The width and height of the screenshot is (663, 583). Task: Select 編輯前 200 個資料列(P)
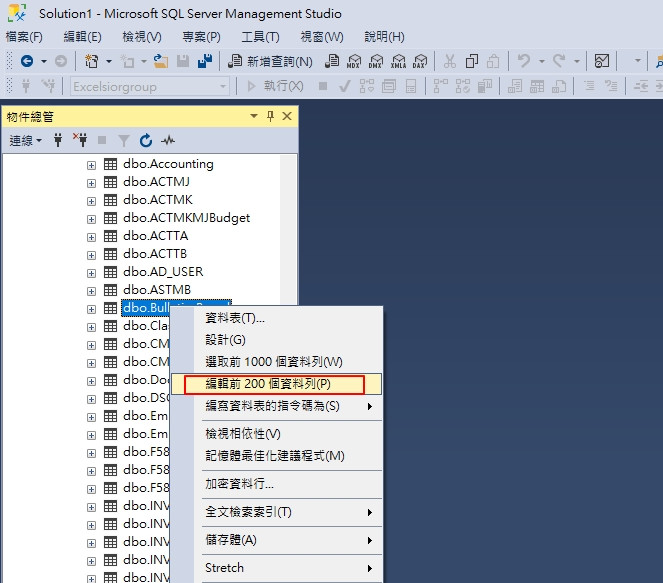[277, 384]
